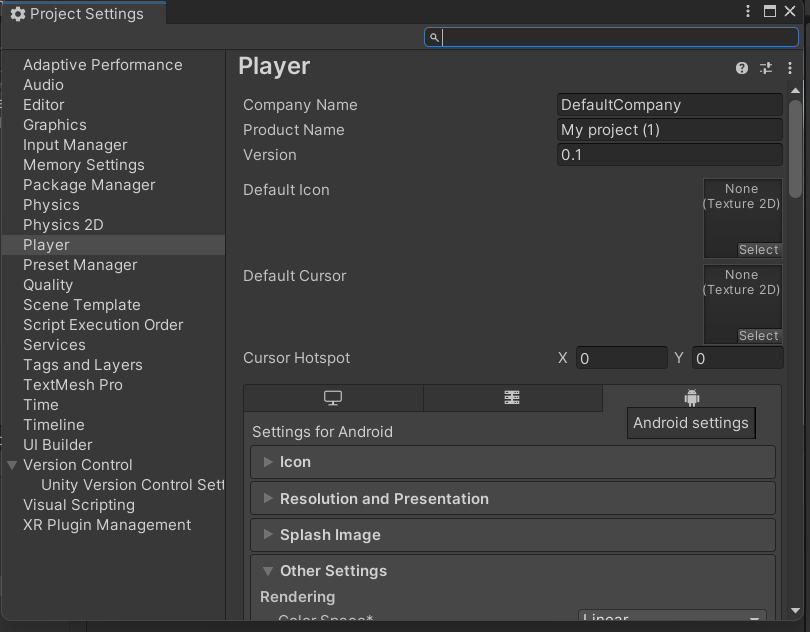
Task: Select the Dedicated Server platform tab
Action: (x=512, y=398)
